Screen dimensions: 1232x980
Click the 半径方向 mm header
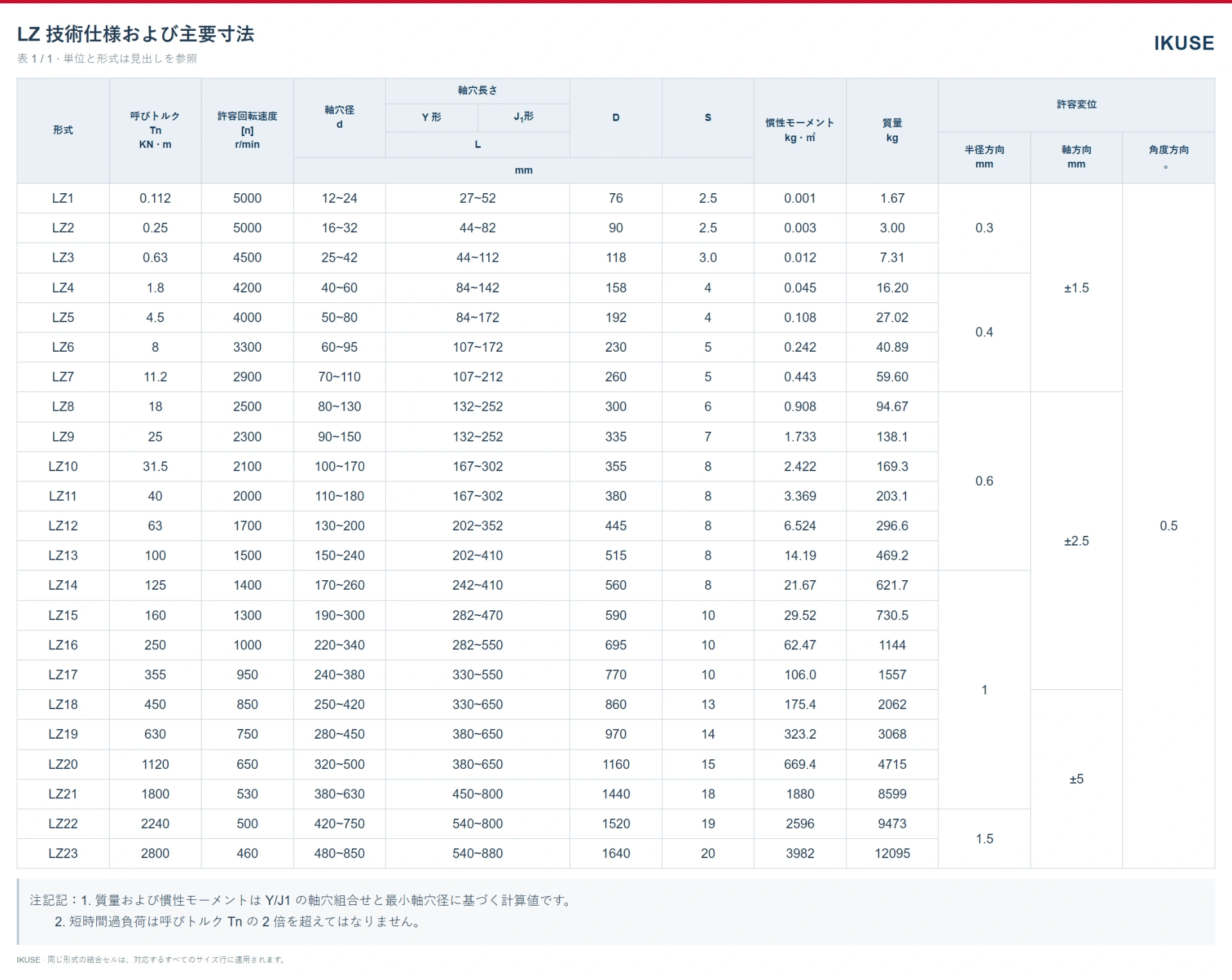(984, 157)
